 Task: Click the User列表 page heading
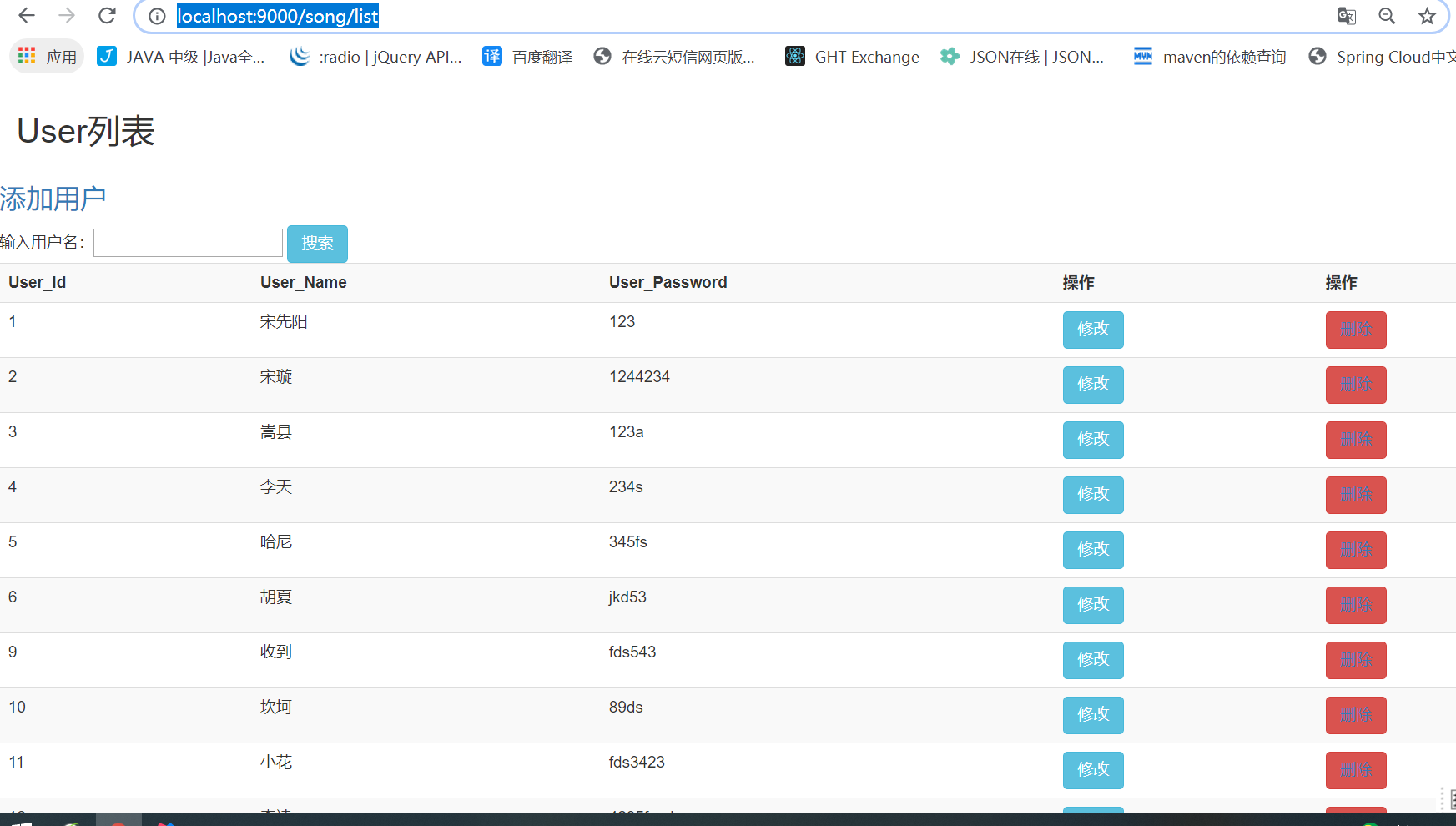tap(86, 131)
